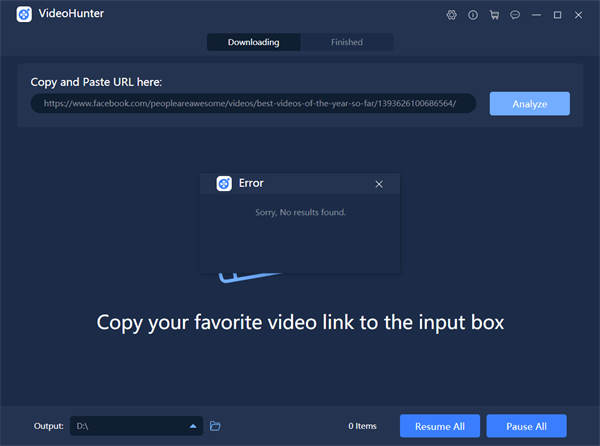Switch to the Downloading tab
This screenshot has width=600, height=446.
[254, 42]
